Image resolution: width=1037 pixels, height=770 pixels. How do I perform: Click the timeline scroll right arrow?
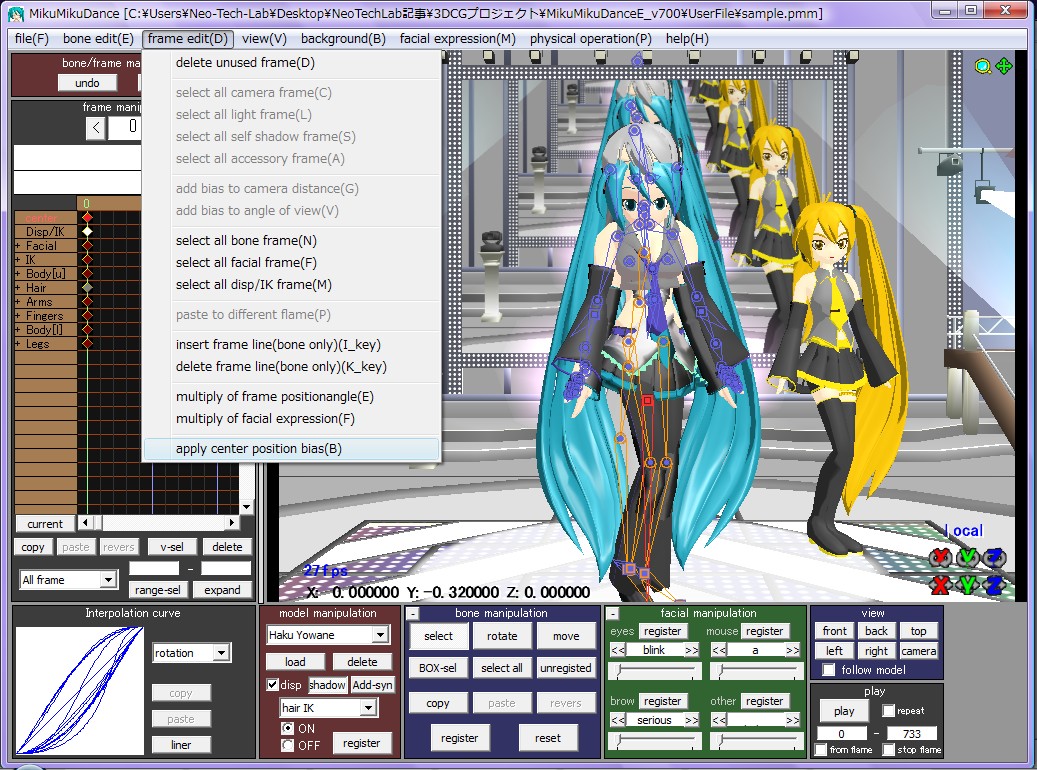[232, 523]
